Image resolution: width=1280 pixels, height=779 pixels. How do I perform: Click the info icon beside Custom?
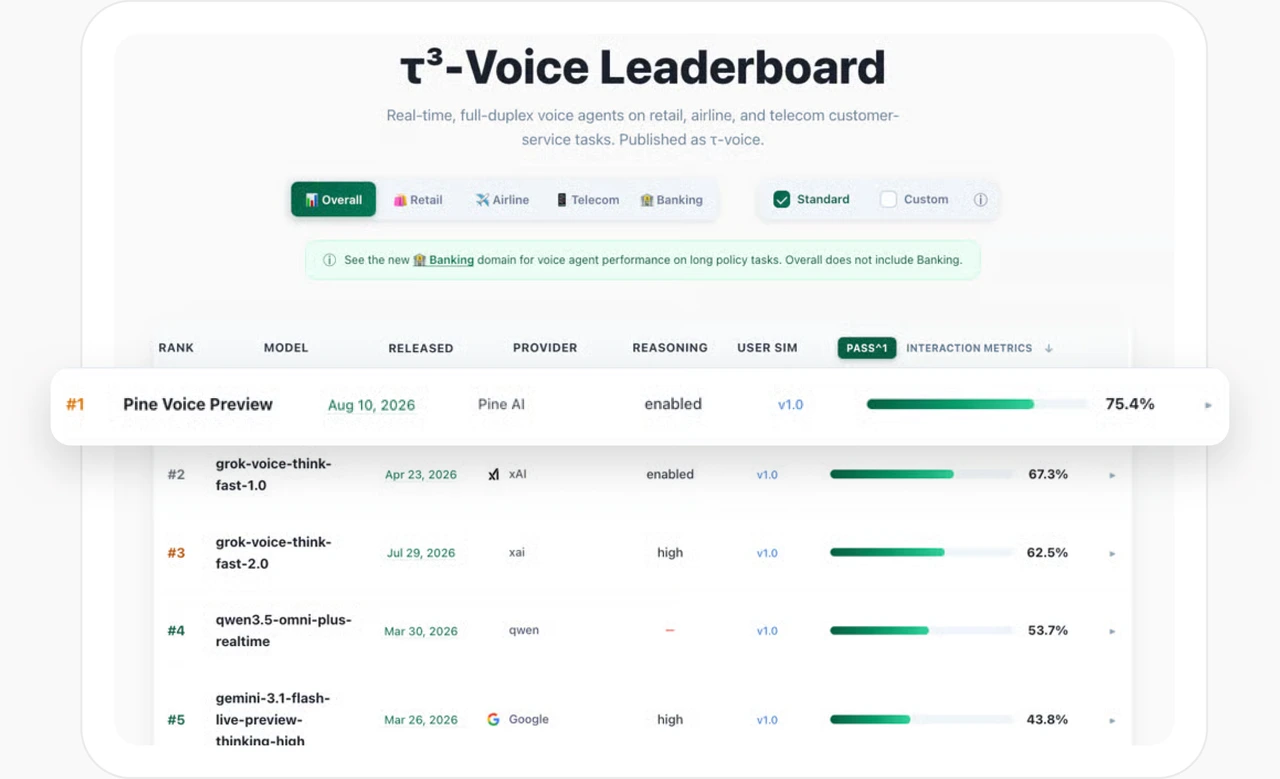point(981,200)
